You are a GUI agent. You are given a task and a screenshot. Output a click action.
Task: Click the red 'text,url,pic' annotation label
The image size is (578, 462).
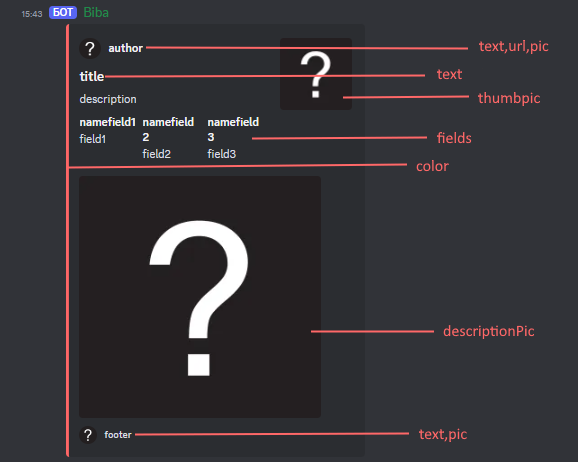[513, 46]
